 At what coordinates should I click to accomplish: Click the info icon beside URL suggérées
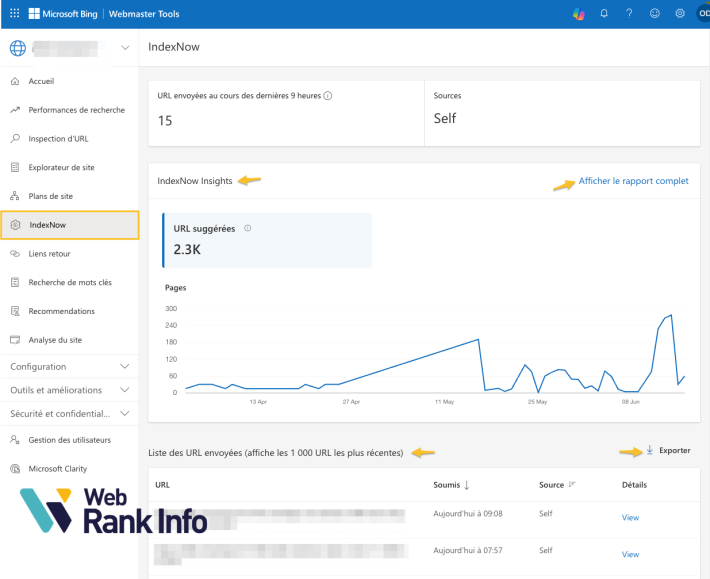[248, 228]
